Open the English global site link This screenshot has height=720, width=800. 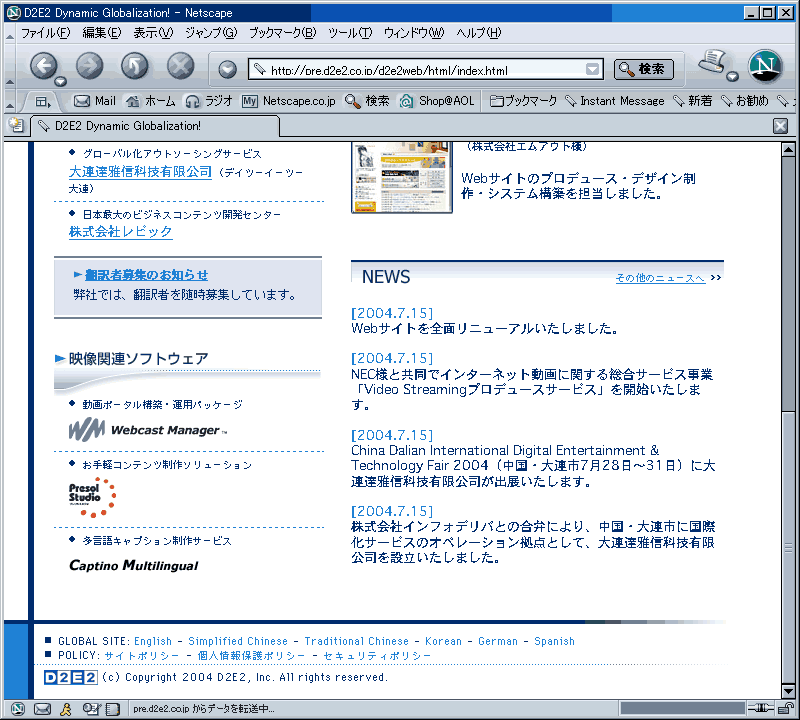[x=153, y=641]
